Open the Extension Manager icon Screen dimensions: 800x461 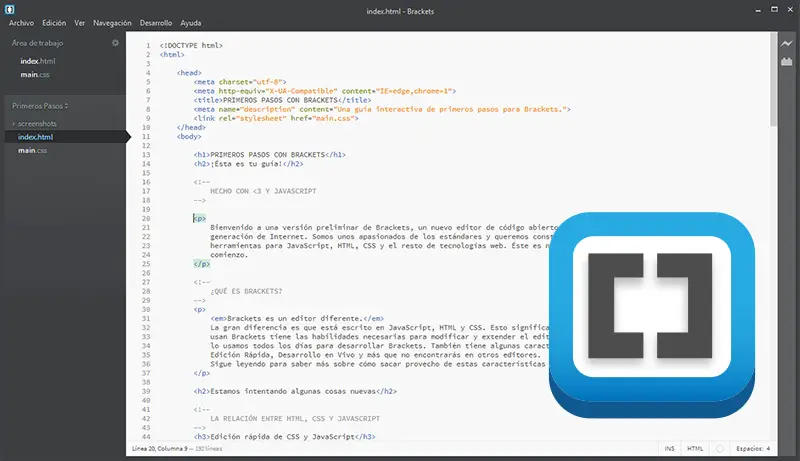[x=786, y=62]
